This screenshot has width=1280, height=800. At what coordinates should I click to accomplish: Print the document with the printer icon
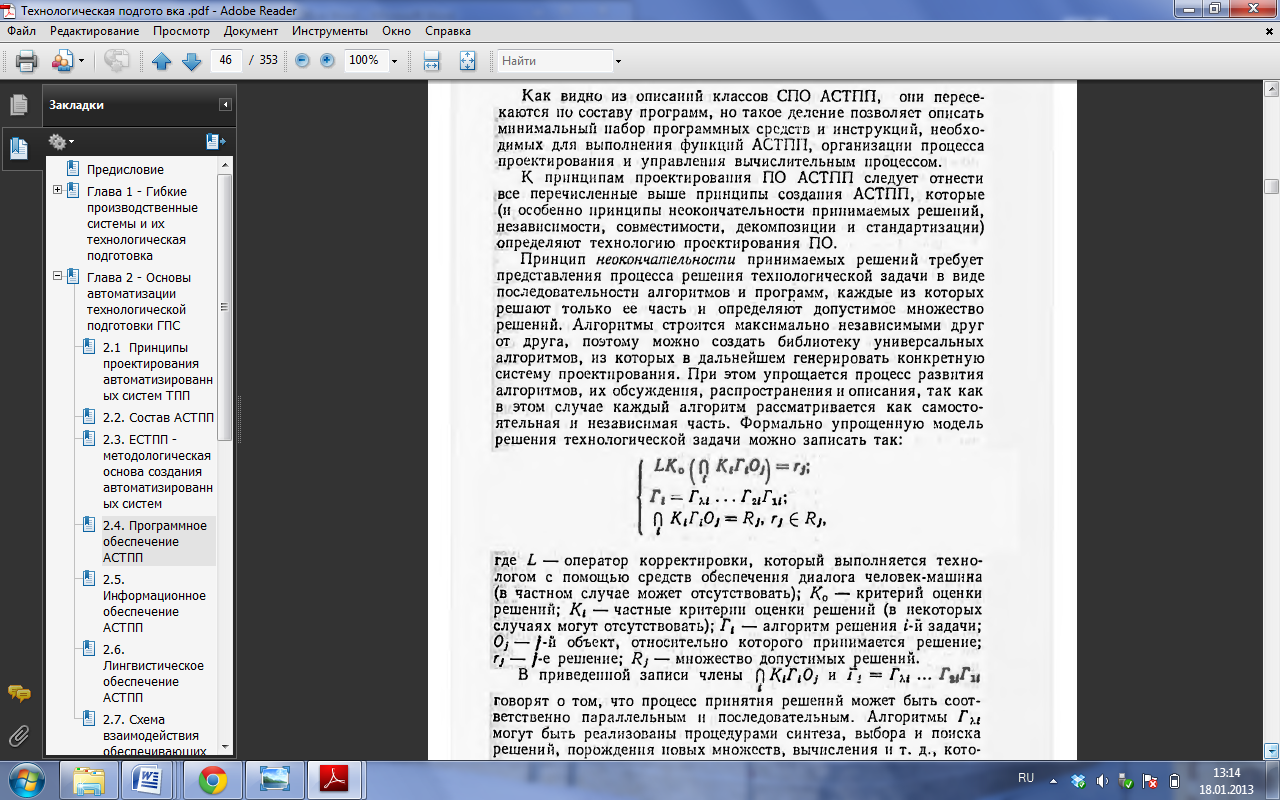(x=26, y=61)
